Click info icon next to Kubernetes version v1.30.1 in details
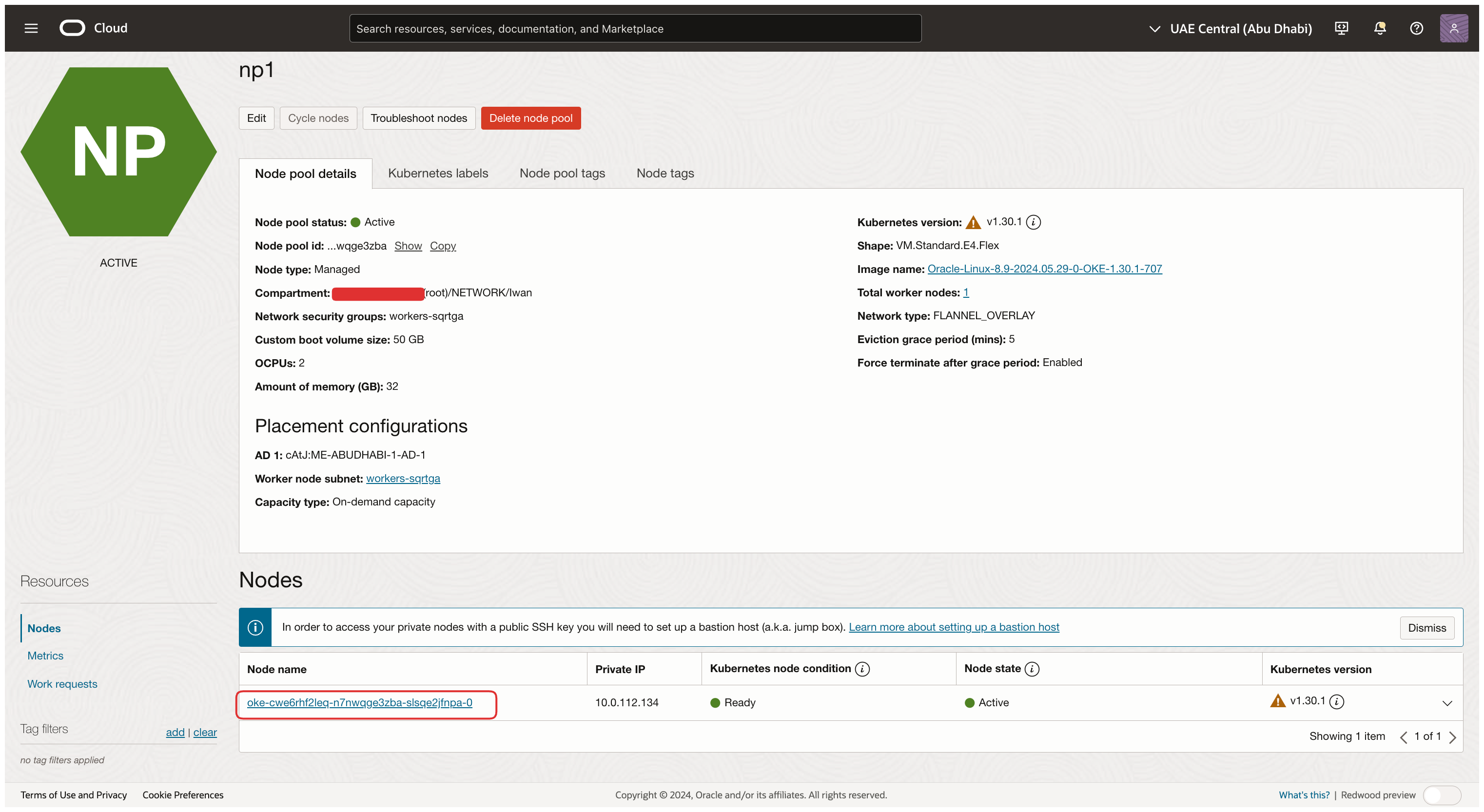The height and width of the screenshot is (812, 1484). 1034,222
